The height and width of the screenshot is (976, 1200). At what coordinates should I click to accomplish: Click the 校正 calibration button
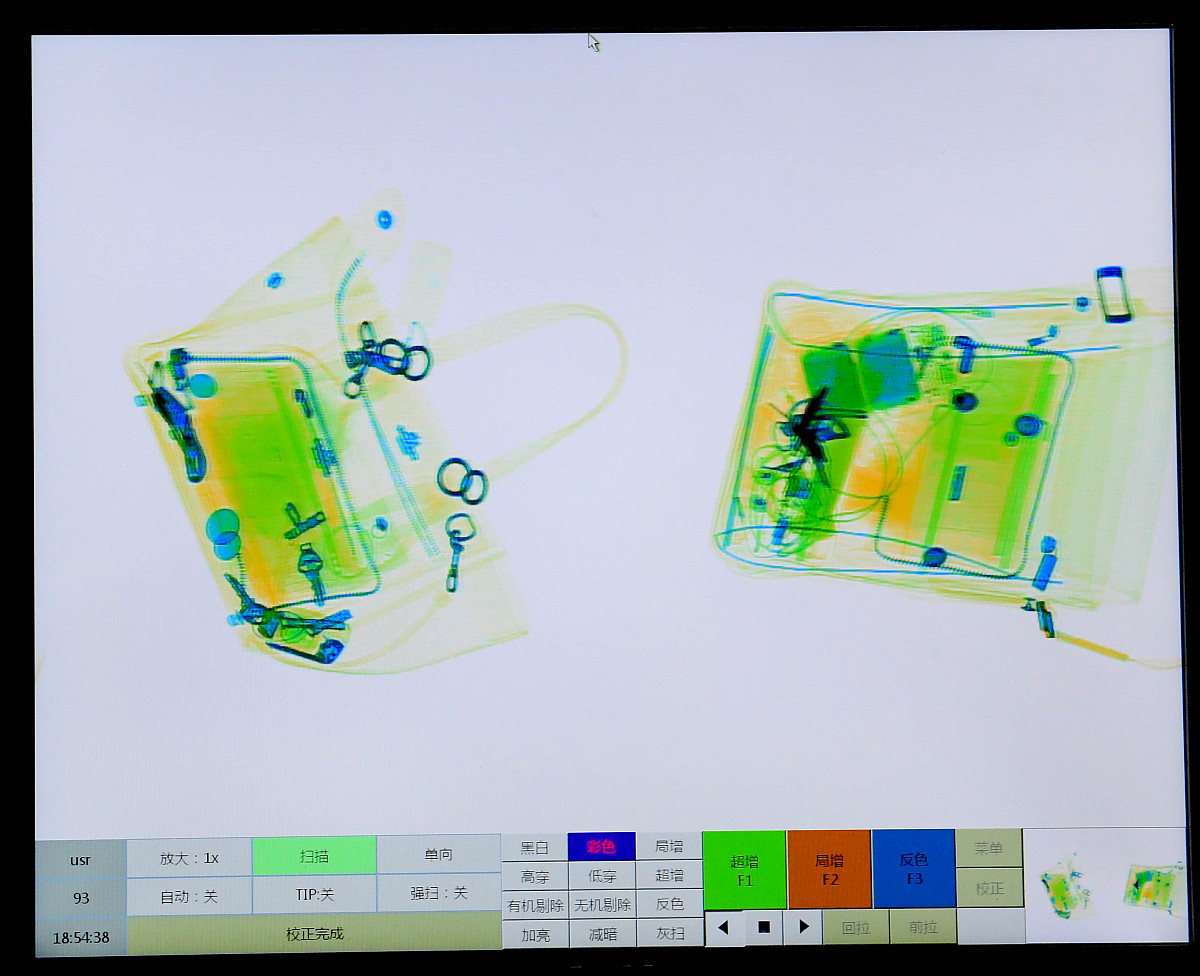click(989, 887)
